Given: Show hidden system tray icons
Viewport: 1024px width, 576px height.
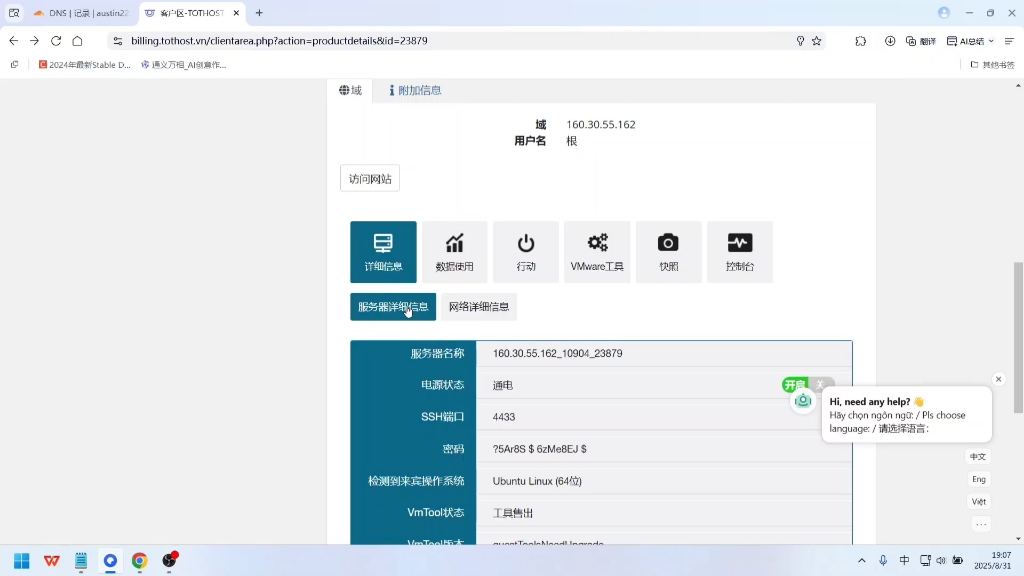Looking at the screenshot, I should [861, 560].
